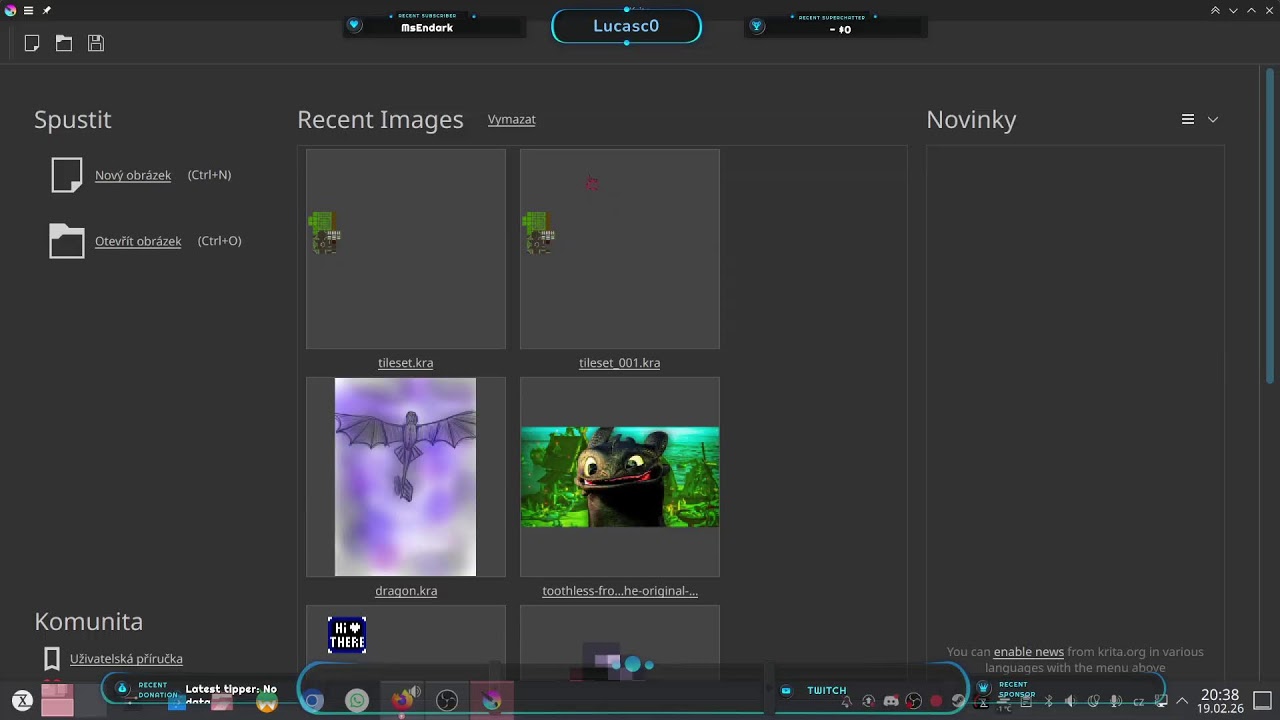Screen dimensions: 1280x720
Task: Clear recent images with Vymazat
Action: click(x=512, y=119)
